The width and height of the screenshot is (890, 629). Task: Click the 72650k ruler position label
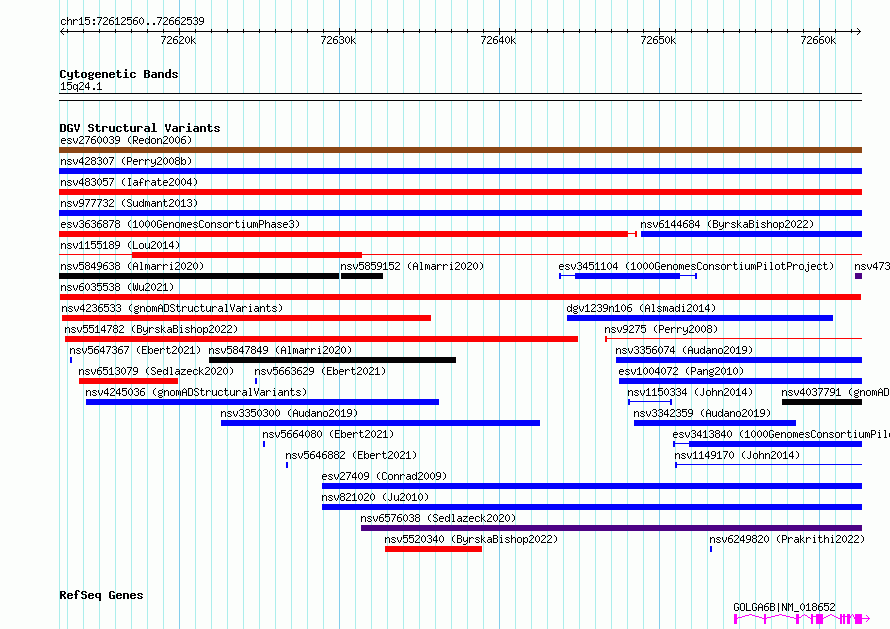pos(658,40)
